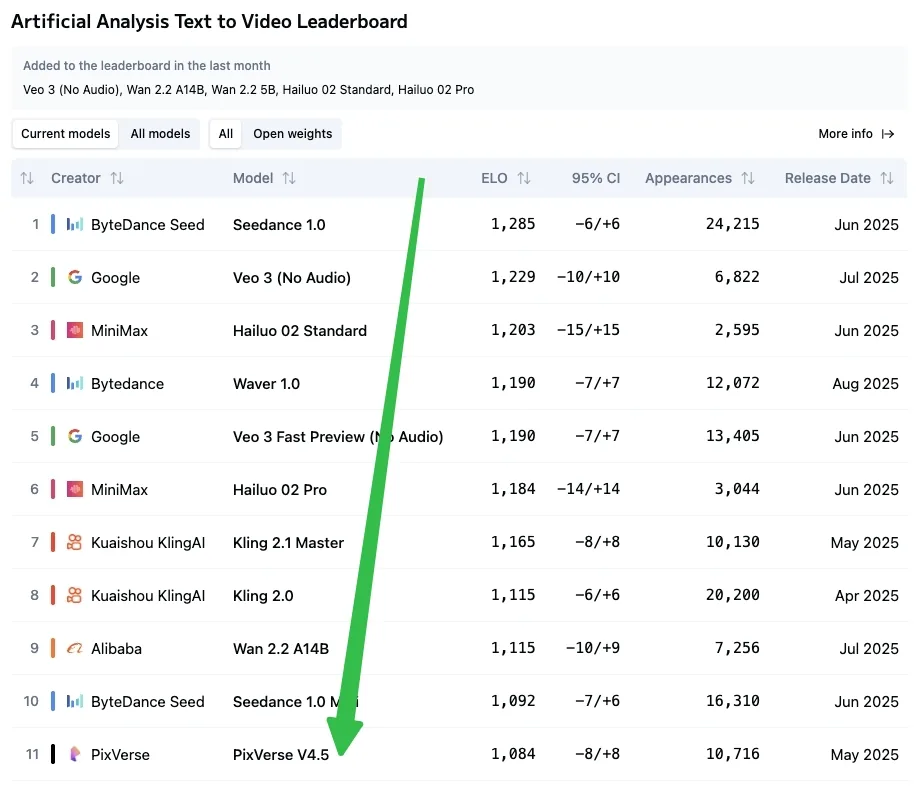Select the All weights filter
Screen dimensions: 922x786
click(226, 134)
